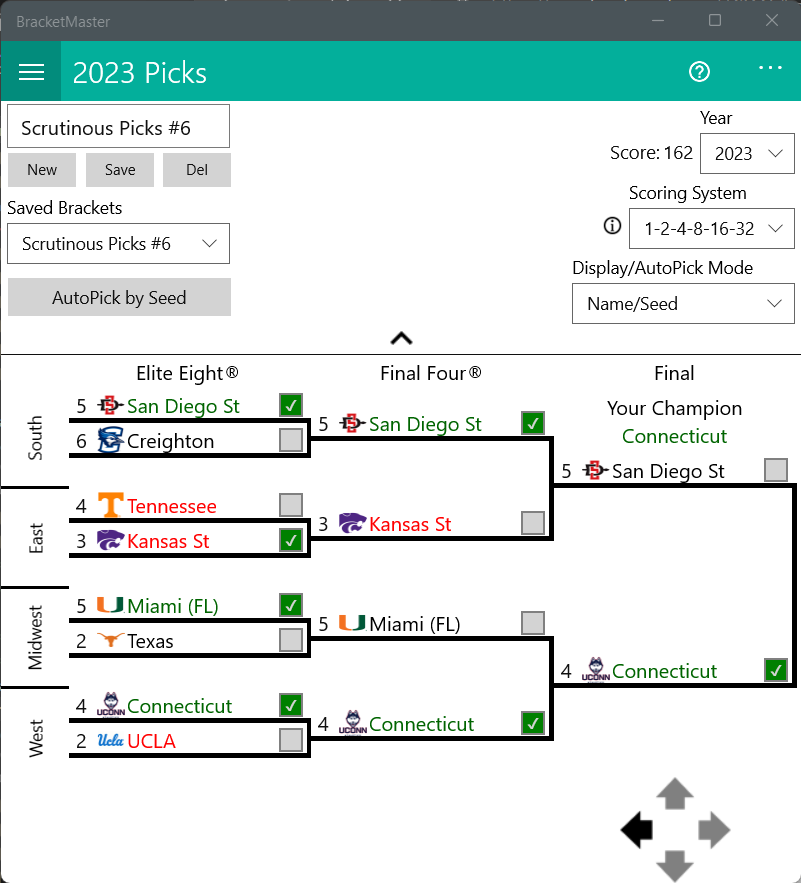Open the hamburger navigation menu
The image size is (801, 883).
click(32, 72)
